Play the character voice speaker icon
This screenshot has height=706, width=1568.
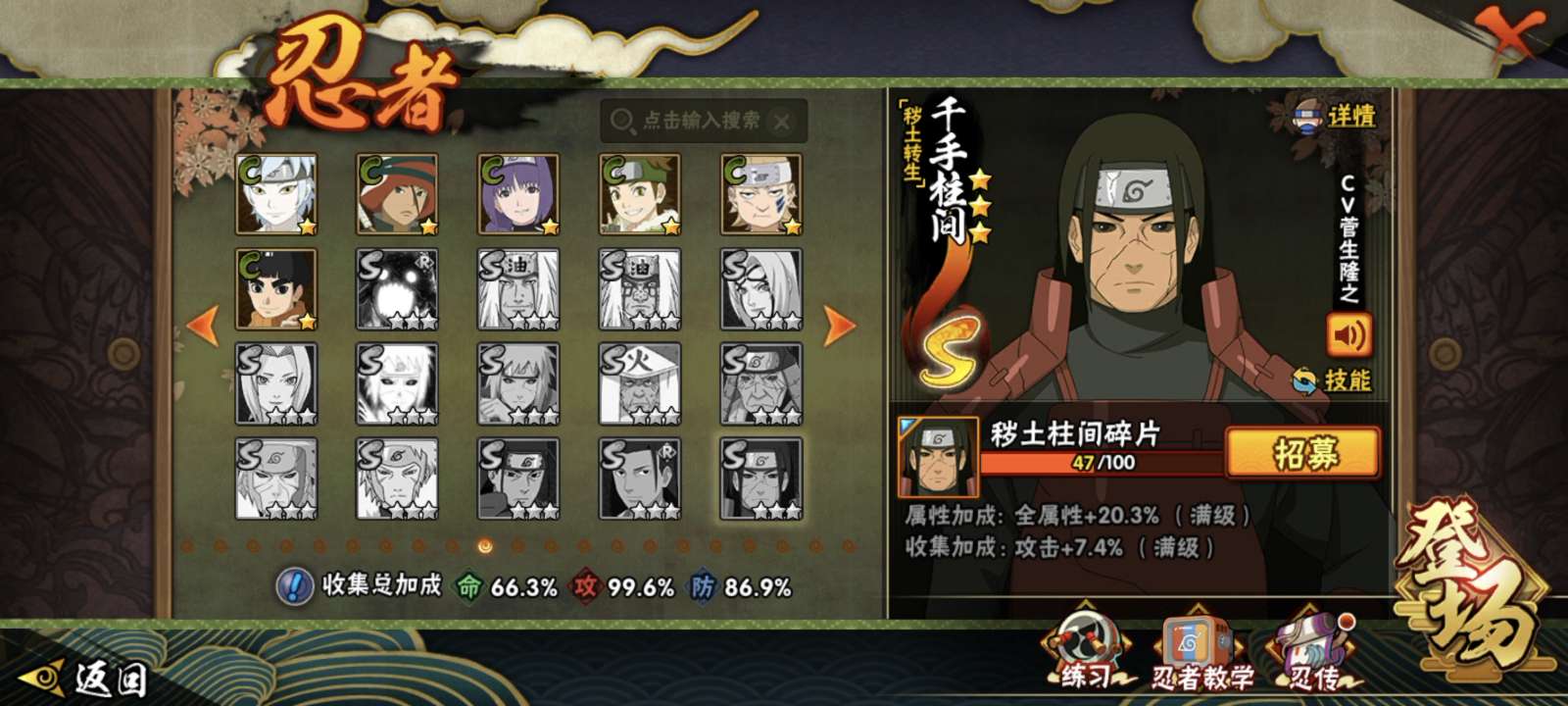pos(1348,334)
